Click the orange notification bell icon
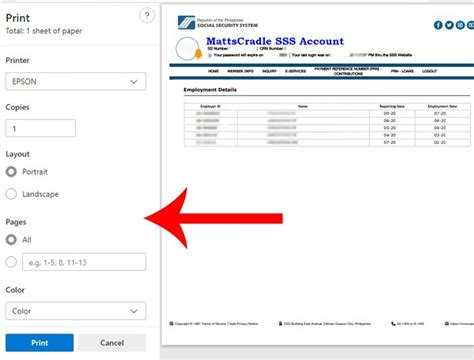 coord(198,53)
